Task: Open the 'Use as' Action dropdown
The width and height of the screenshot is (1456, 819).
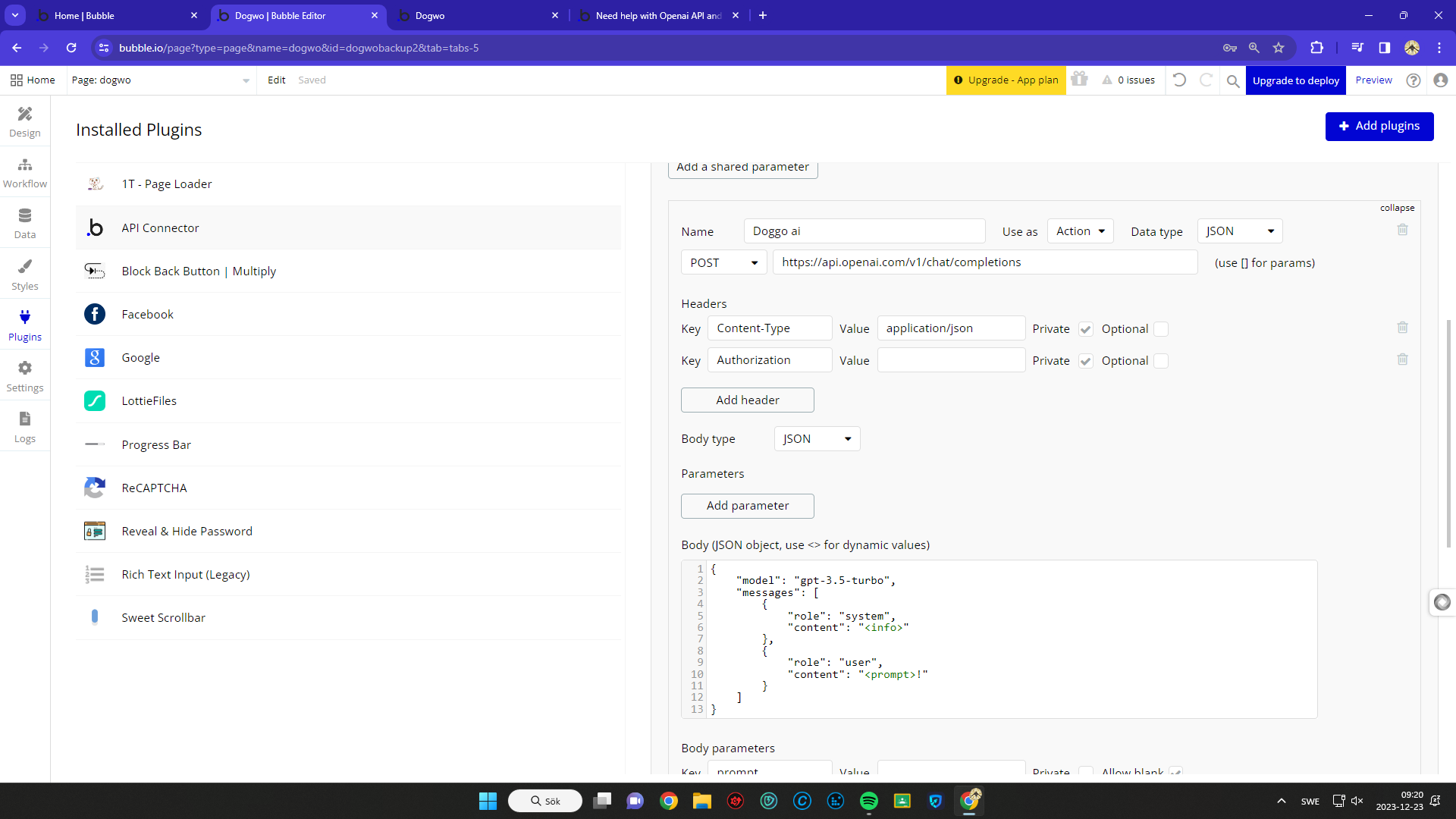Action: [1080, 231]
